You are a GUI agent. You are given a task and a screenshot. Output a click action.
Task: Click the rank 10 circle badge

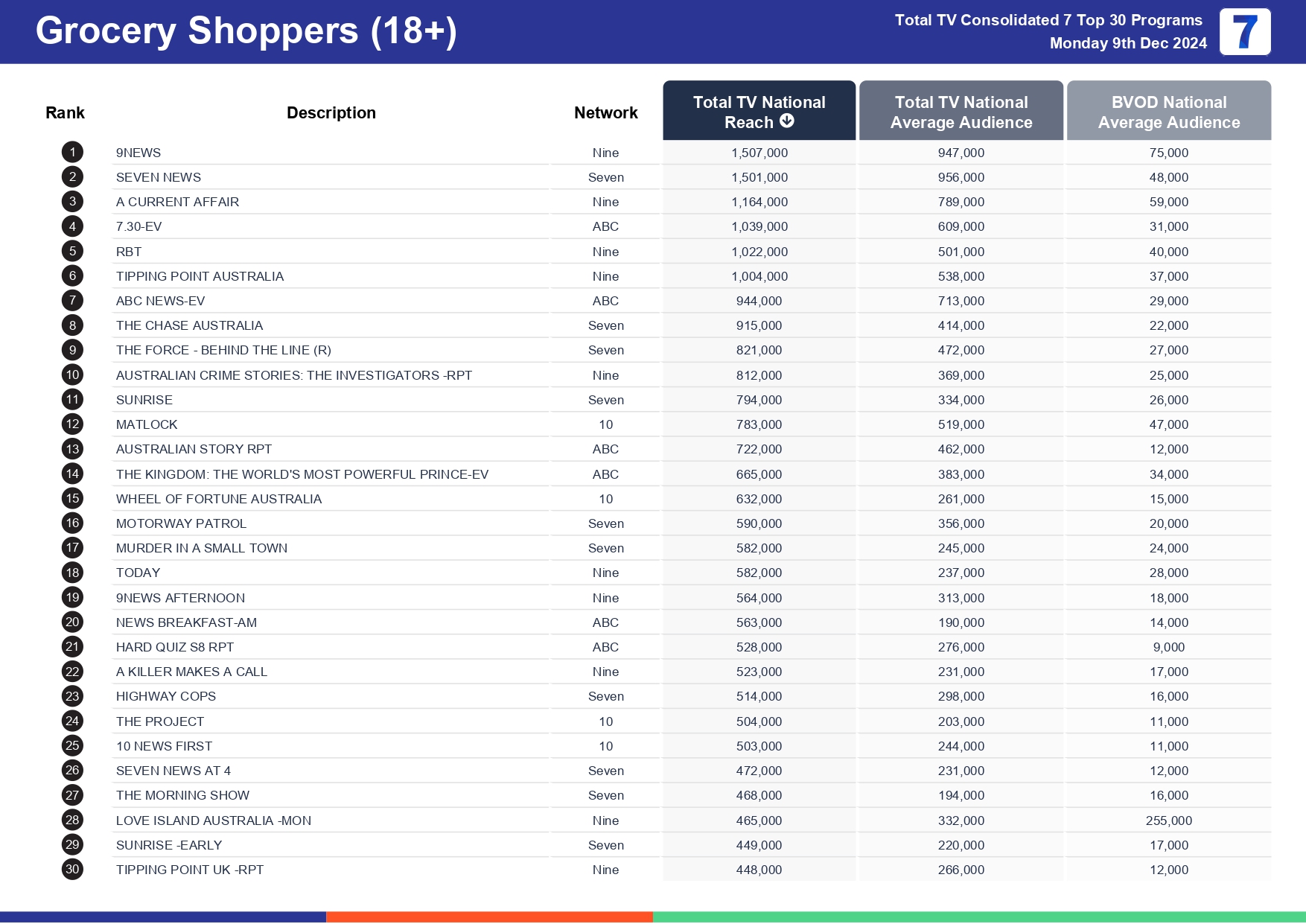(x=72, y=375)
